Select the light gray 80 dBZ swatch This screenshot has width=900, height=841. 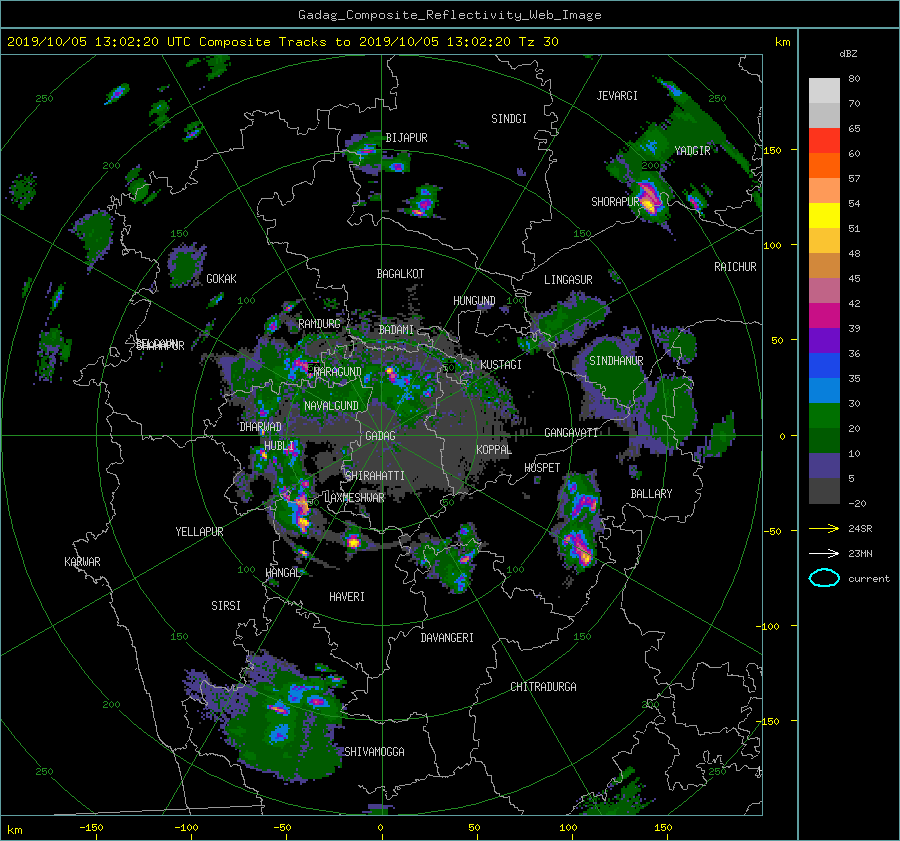coord(824,90)
